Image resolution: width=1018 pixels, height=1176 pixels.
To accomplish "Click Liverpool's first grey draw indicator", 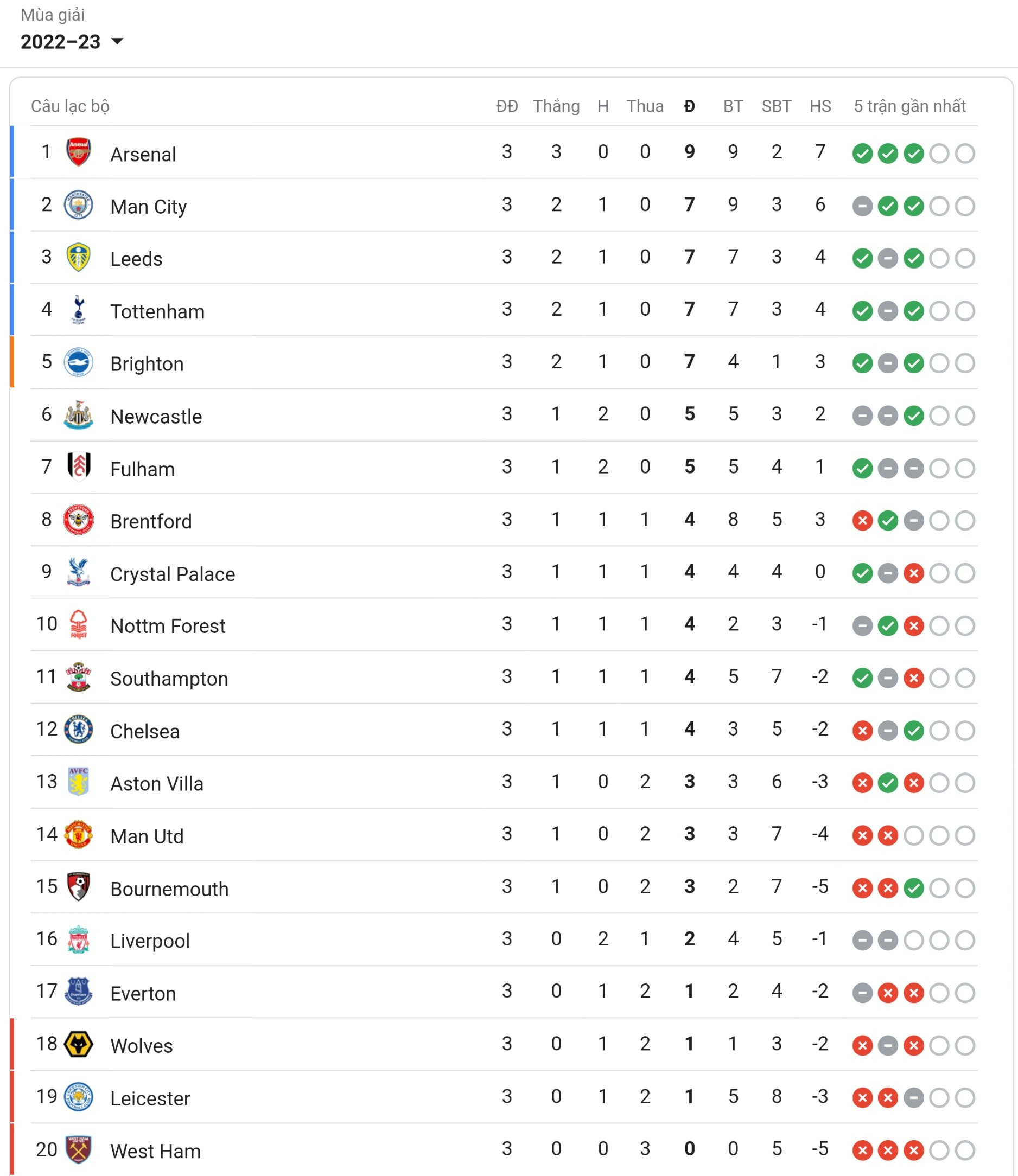I will pyautogui.click(x=862, y=941).
